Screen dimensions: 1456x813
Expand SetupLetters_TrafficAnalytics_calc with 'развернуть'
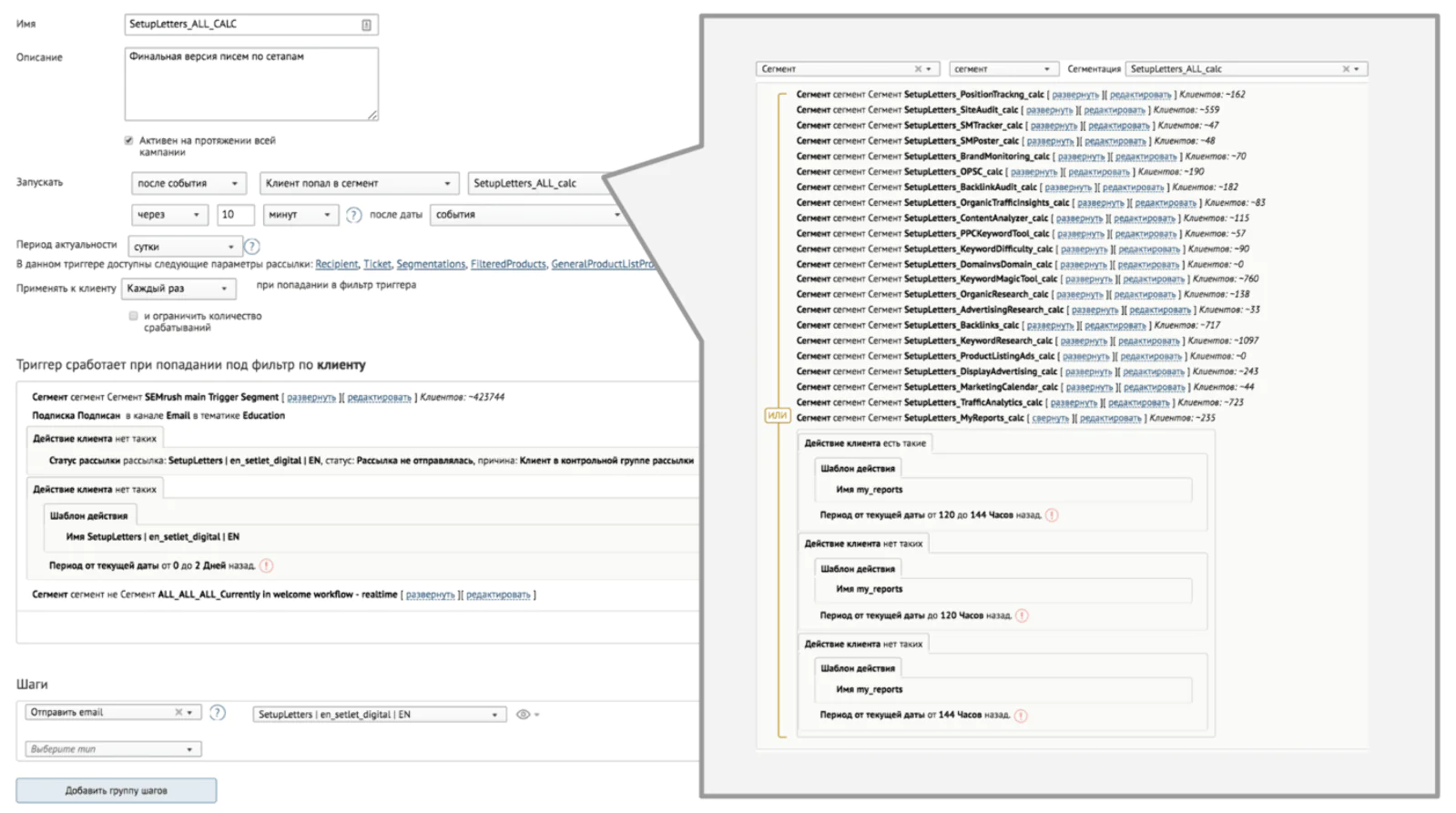coord(1074,402)
